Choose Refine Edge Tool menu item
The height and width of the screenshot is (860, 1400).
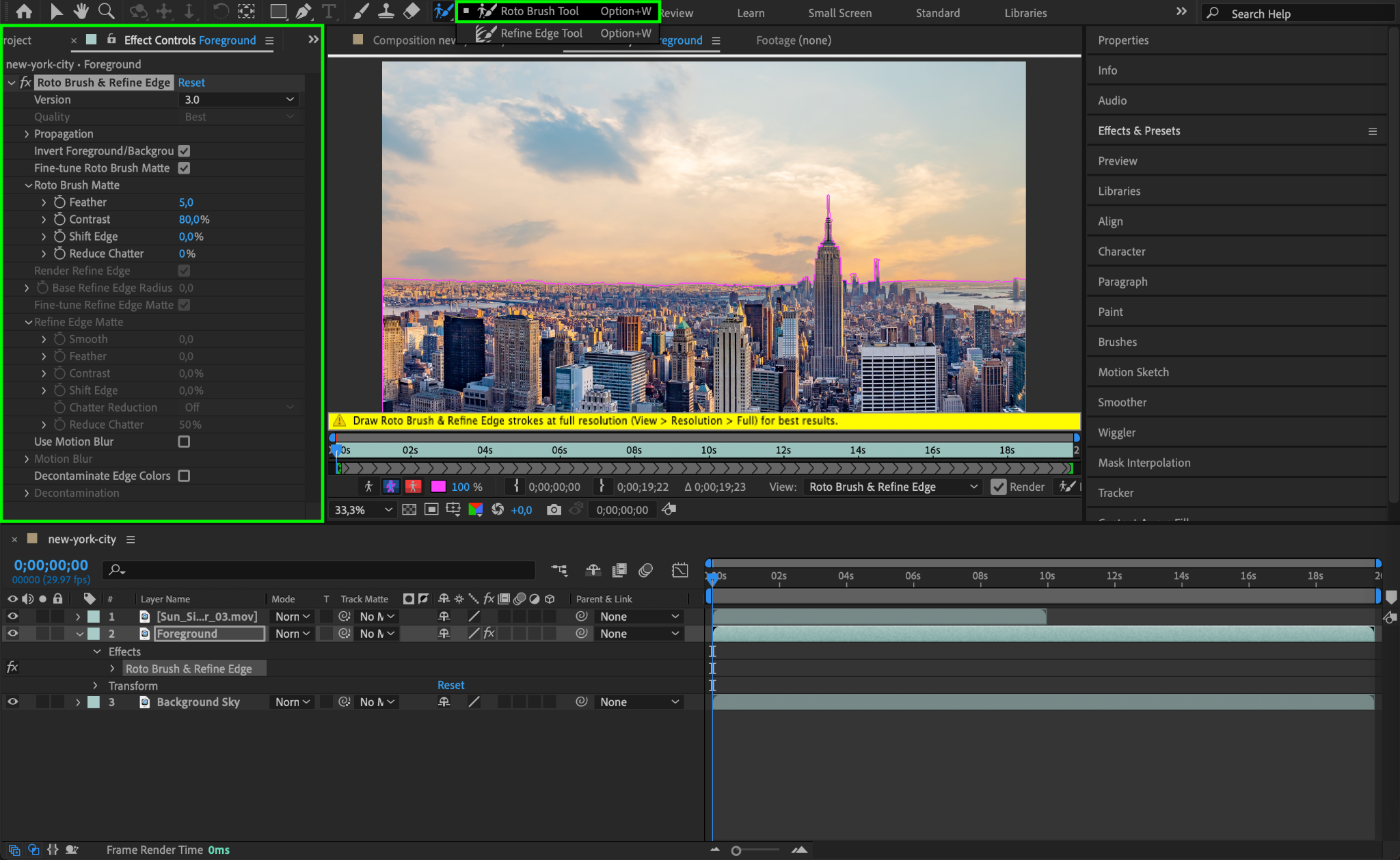point(541,33)
